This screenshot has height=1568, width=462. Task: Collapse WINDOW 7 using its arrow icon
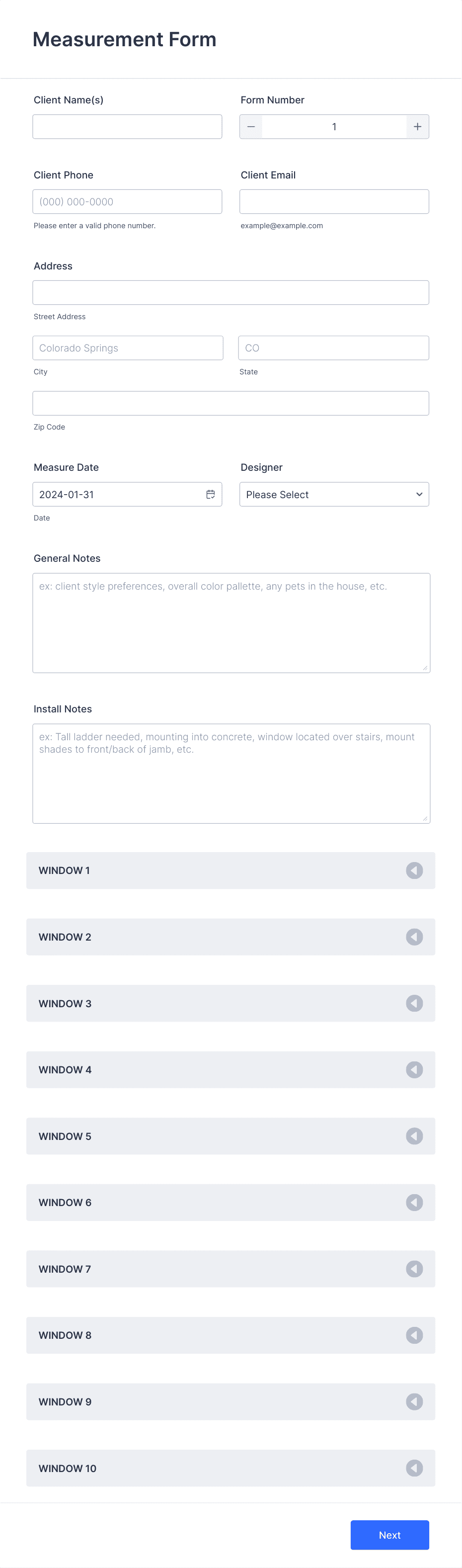point(415,1269)
